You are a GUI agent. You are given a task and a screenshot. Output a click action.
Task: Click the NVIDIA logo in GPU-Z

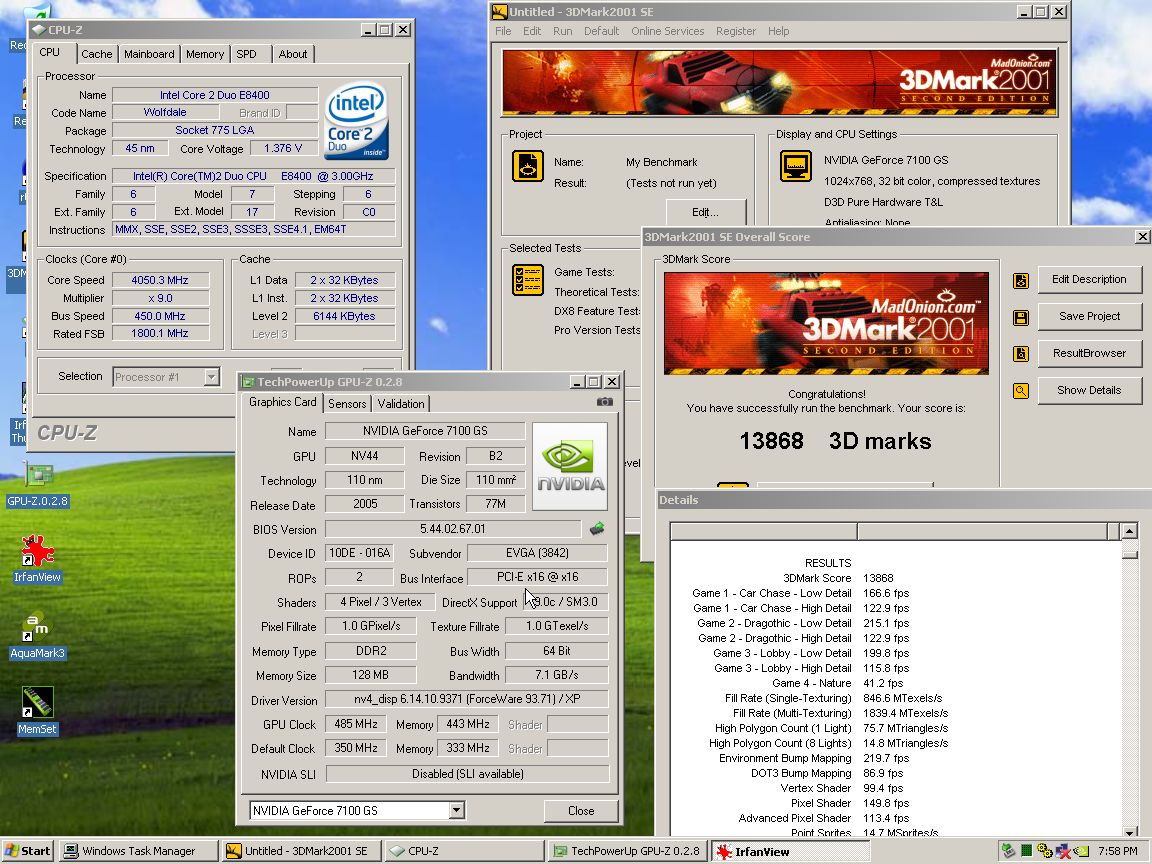pyautogui.click(x=570, y=466)
